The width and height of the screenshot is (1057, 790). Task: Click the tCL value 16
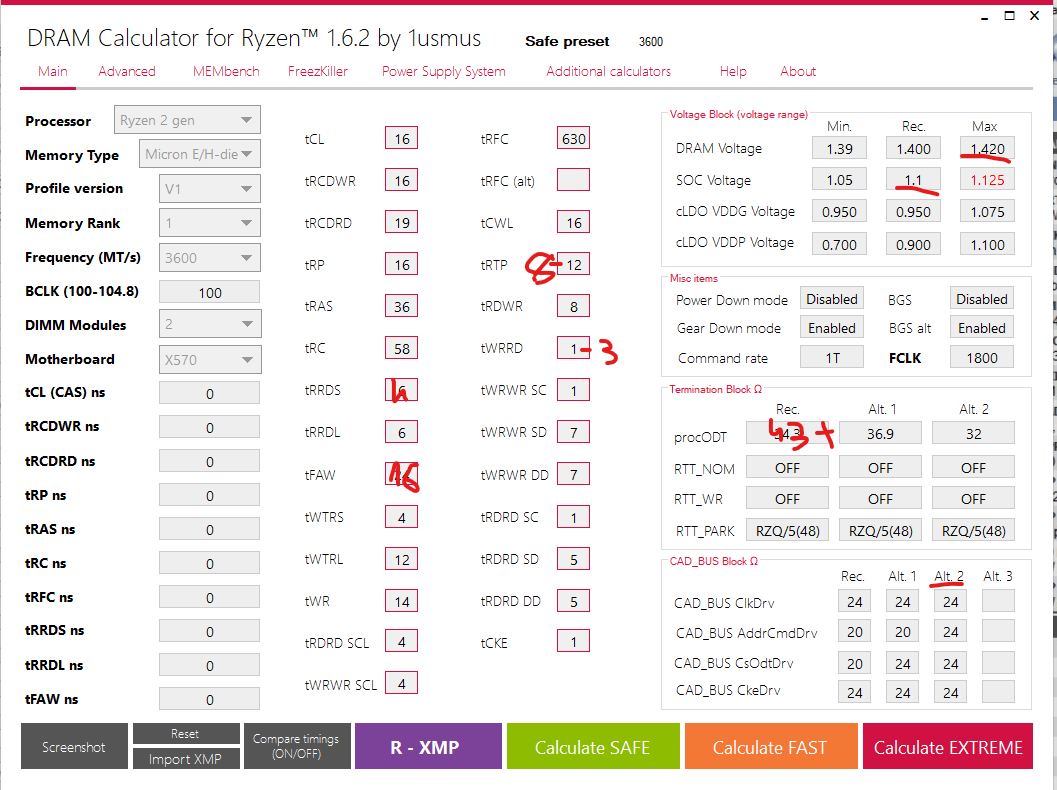[x=402, y=139]
